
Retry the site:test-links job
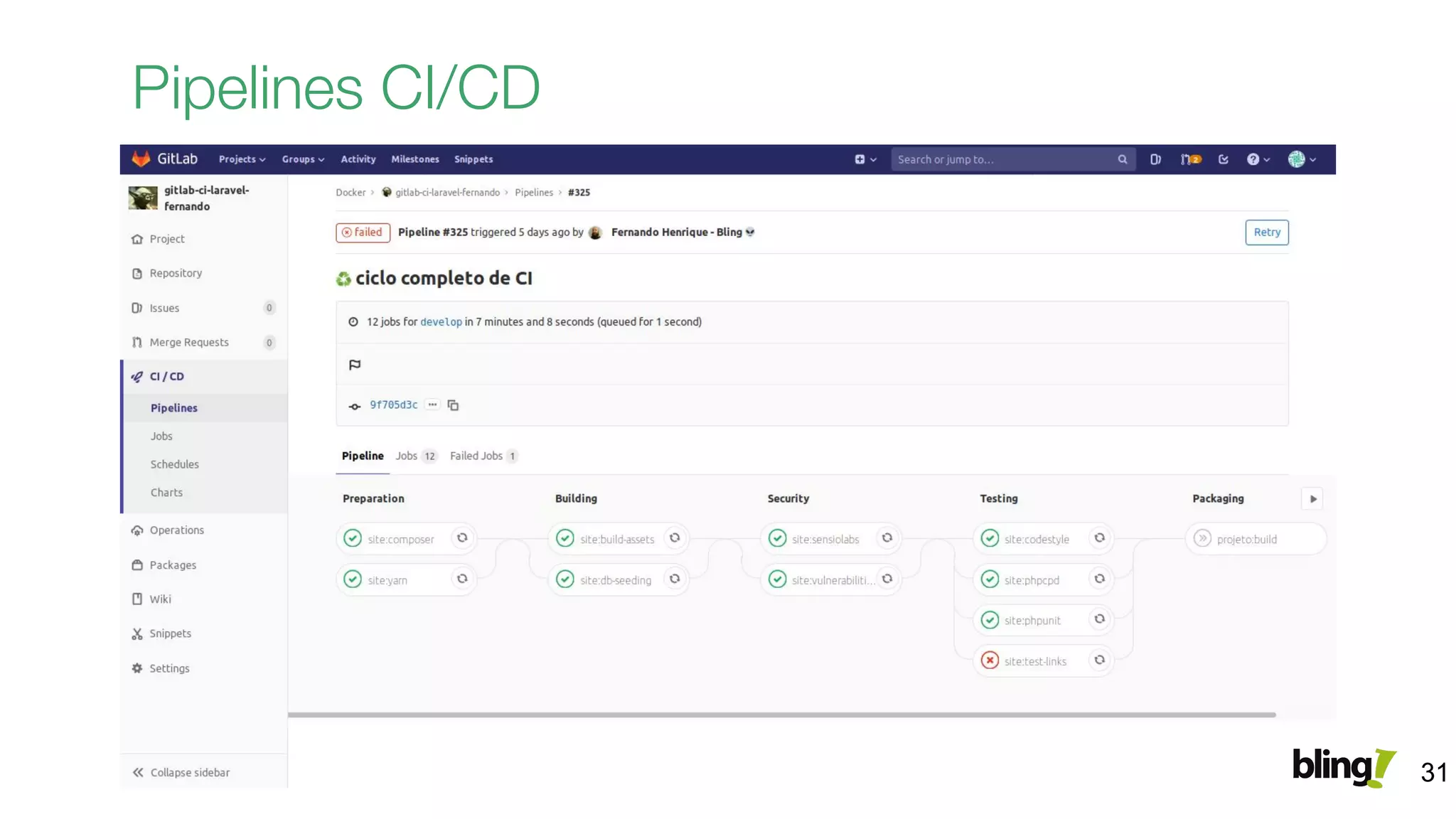tap(1100, 660)
